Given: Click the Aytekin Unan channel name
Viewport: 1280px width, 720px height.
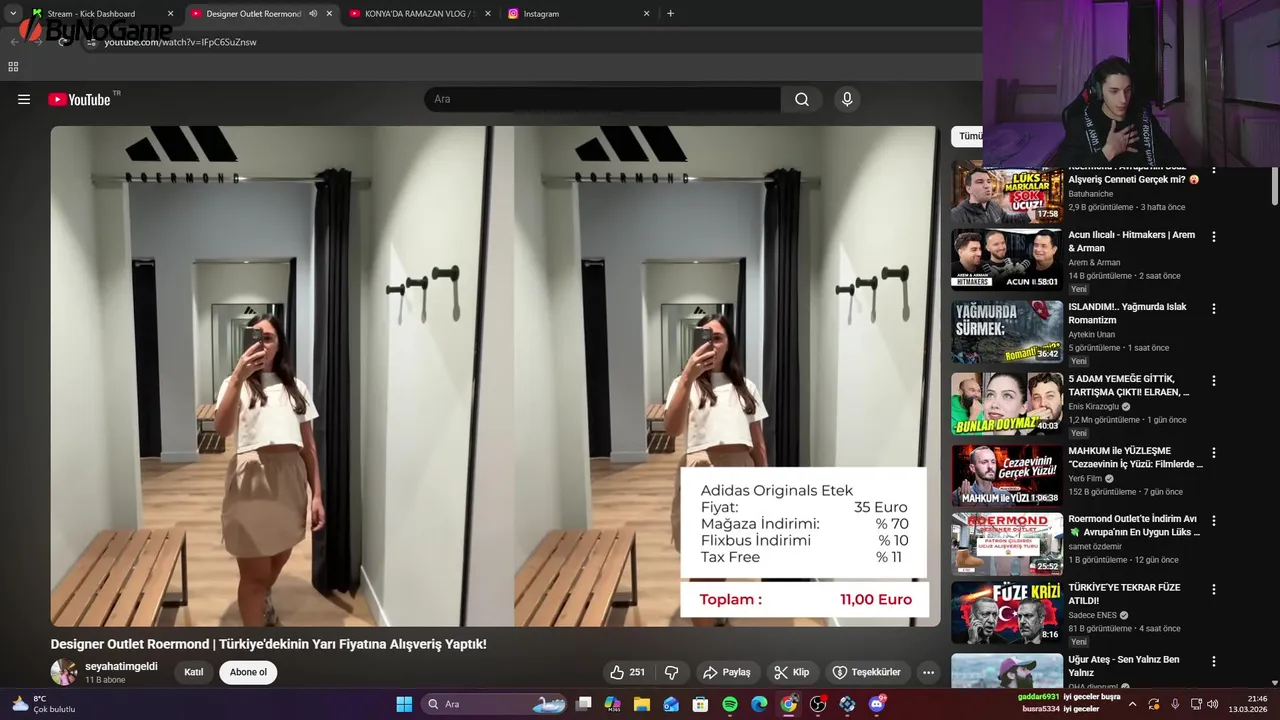Looking at the screenshot, I should pyautogui.click(x=1091, y=335).
